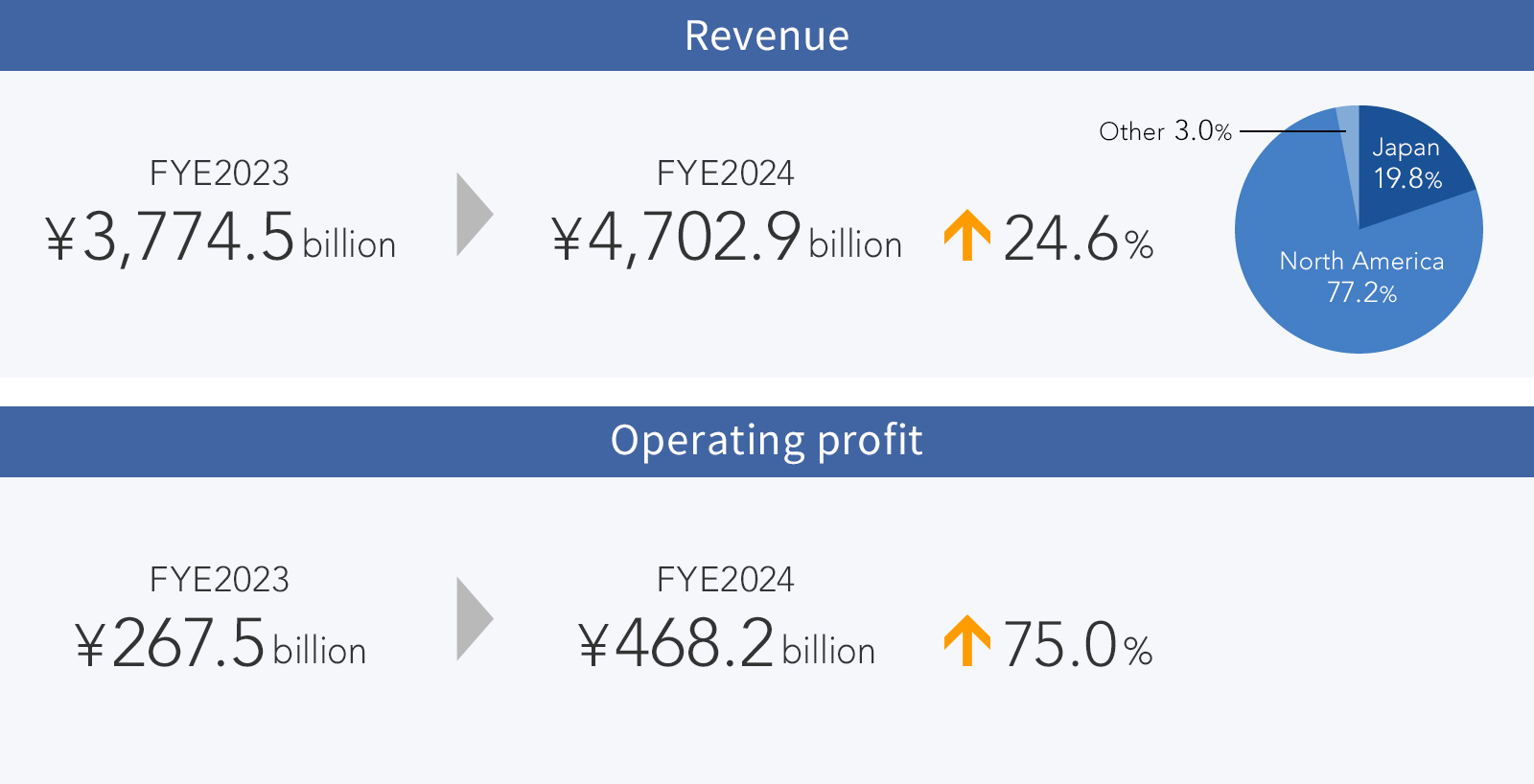Viewport: 1534px width, 784px height.
Task: Click the 24.6% revenue growth value
Action: pyautogui.click(x=1078, y=238)
